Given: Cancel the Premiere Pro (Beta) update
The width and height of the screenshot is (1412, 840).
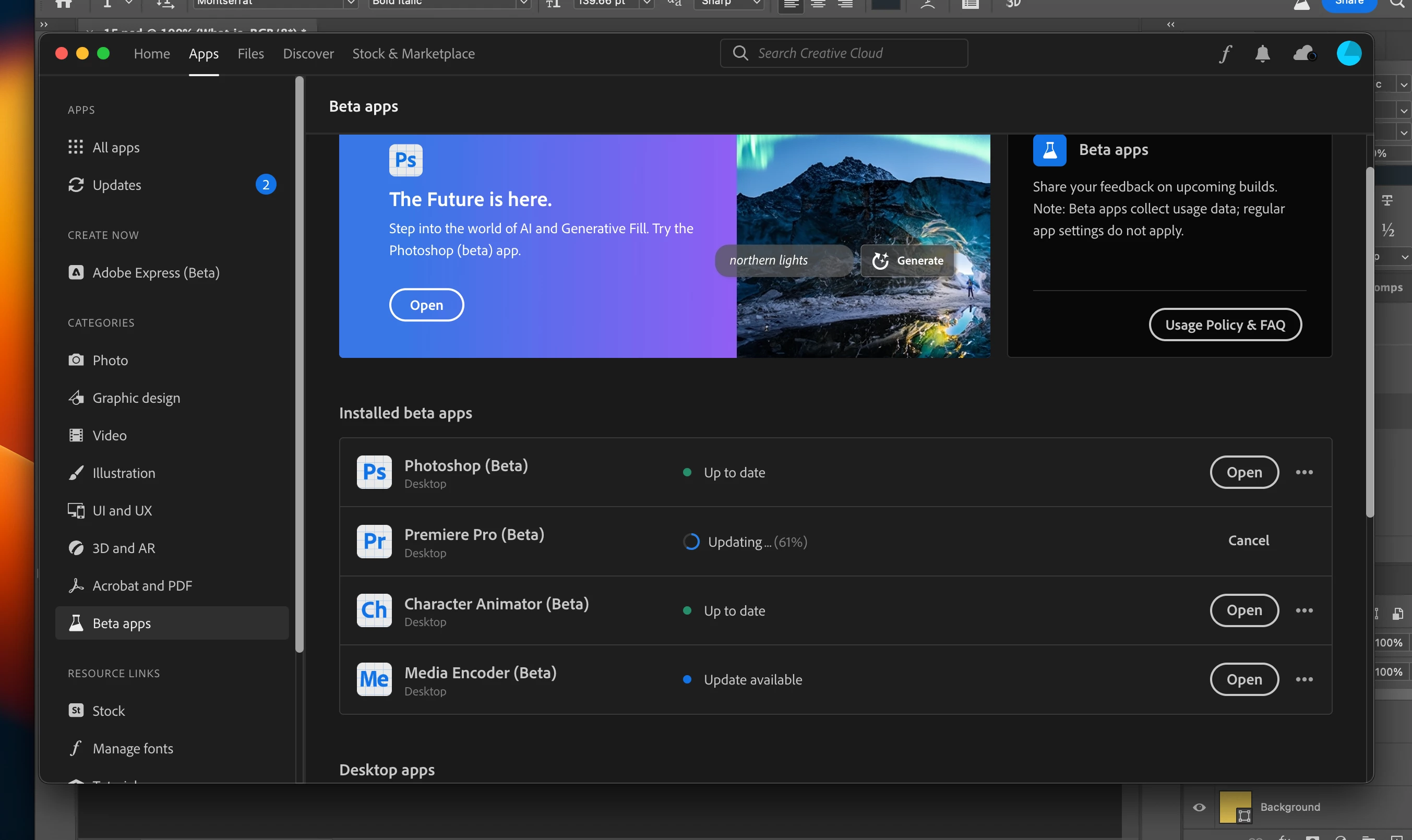Looking at the screenshot, I should (x=1249, y=541).
